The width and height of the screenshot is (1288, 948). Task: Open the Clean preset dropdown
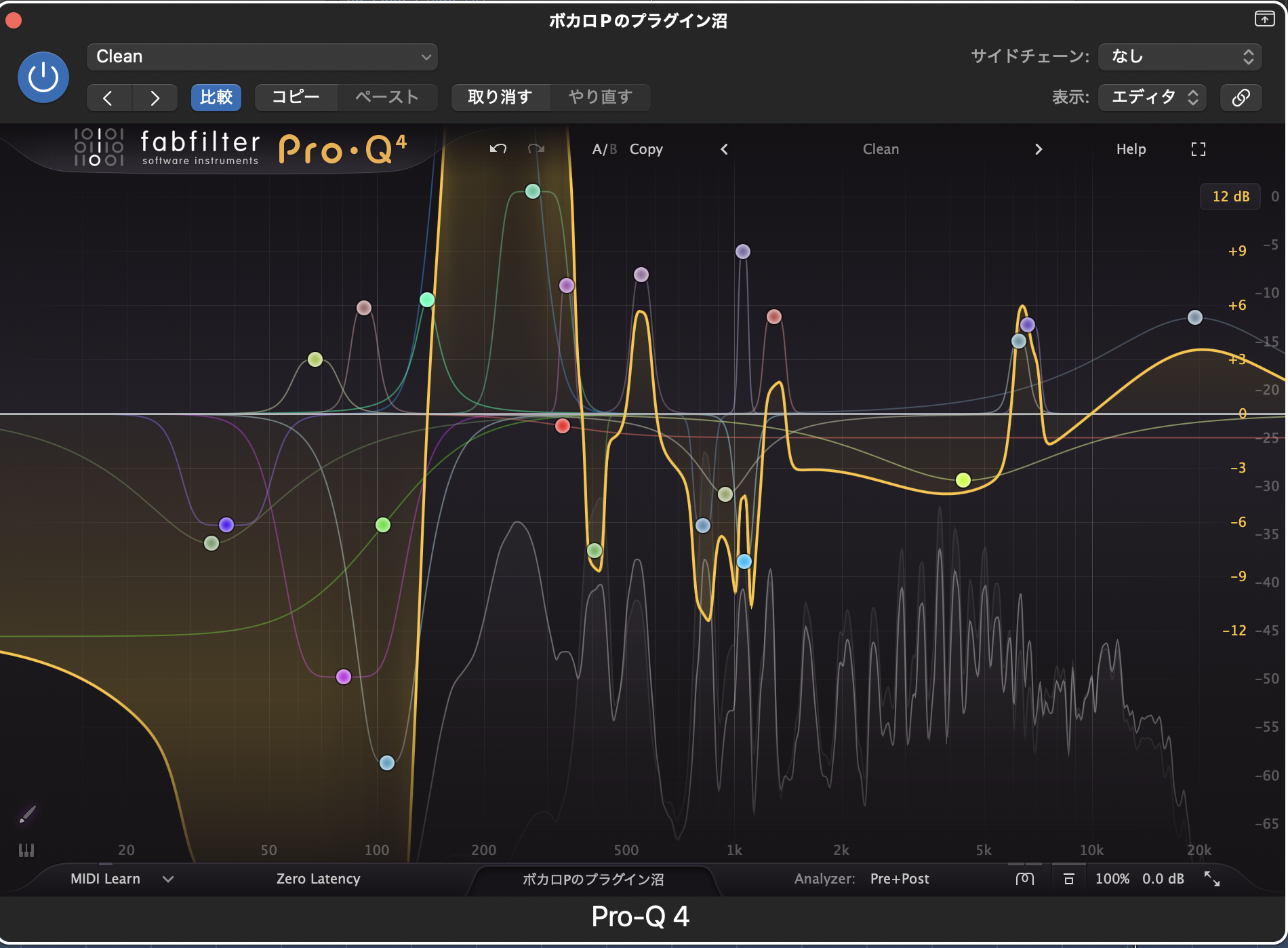coord(262,57)
